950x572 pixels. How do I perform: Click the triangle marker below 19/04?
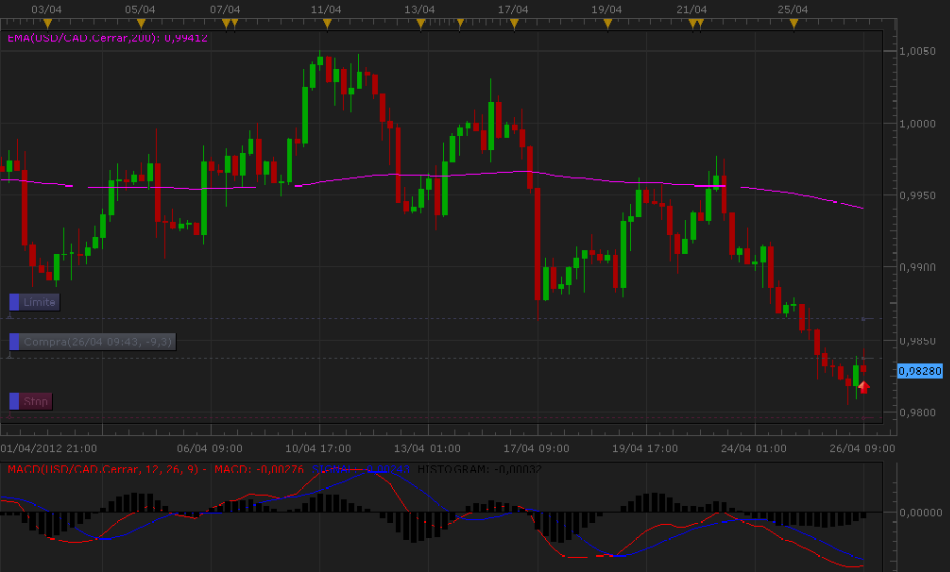pos(607,23)
